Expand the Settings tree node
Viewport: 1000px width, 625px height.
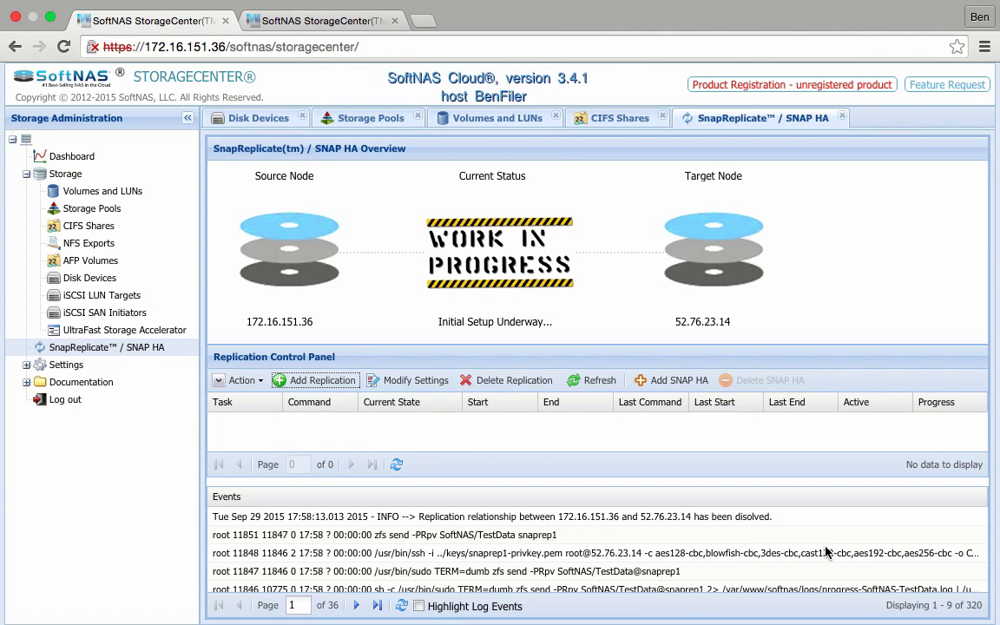tap(26, 365)
